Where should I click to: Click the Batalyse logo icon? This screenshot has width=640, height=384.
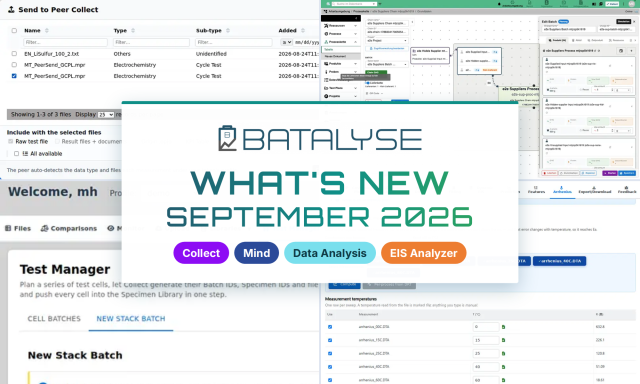(x=227, y=138)
